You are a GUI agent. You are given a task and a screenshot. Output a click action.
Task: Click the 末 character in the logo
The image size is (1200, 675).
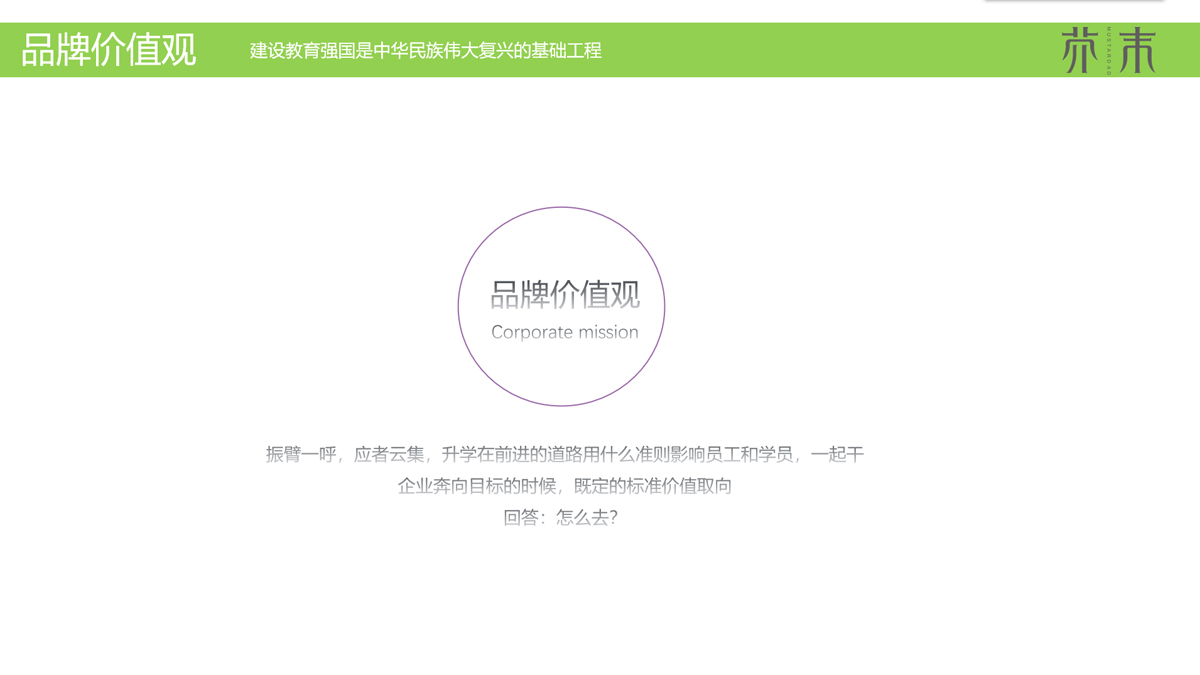point(1137,50)
